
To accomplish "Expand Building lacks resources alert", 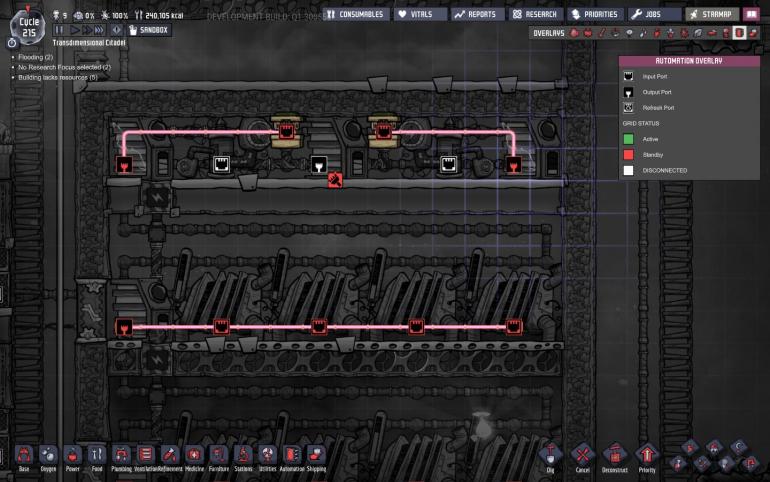I will [x=57, y=77].
